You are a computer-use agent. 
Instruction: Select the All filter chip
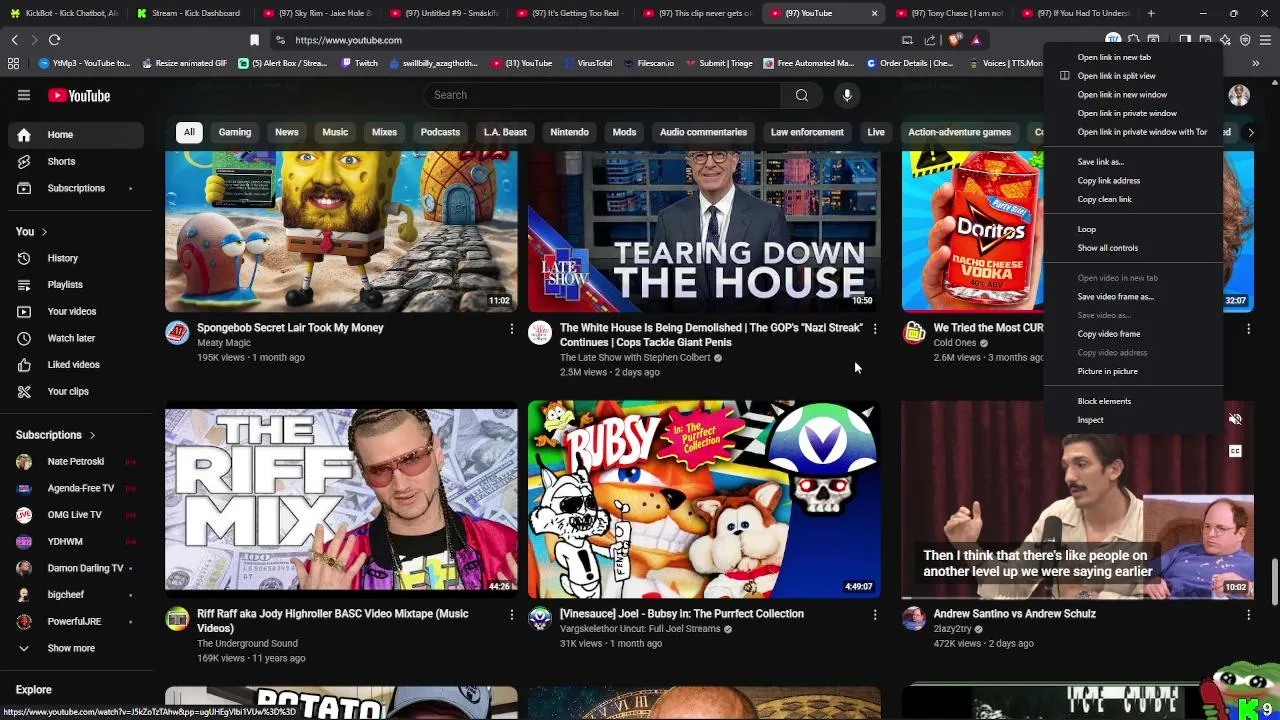(189, 132)
